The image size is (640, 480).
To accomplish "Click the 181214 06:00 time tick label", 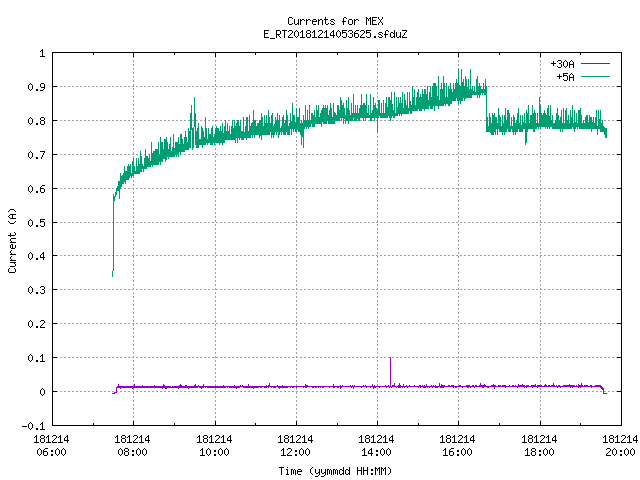I will (x=51, y=445).
